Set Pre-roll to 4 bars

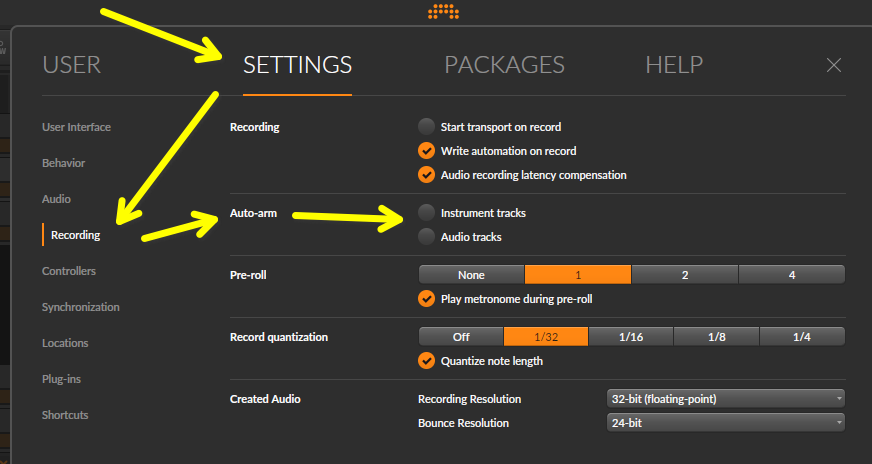click(x=791, y=275)
